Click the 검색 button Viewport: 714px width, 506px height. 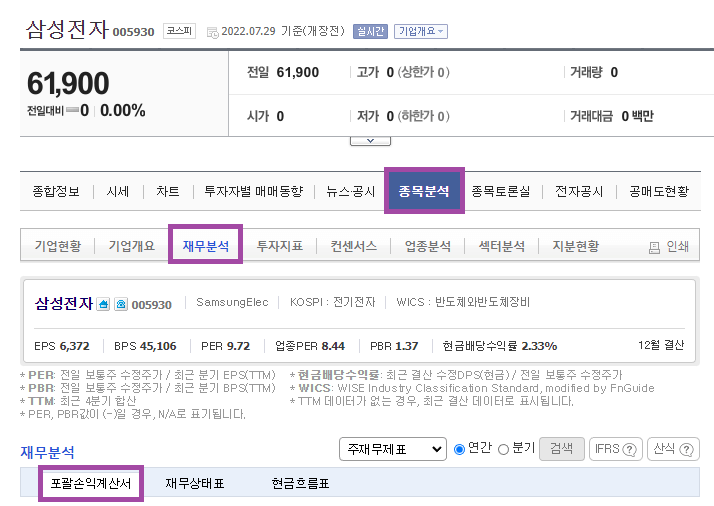[x=561, y=449]
